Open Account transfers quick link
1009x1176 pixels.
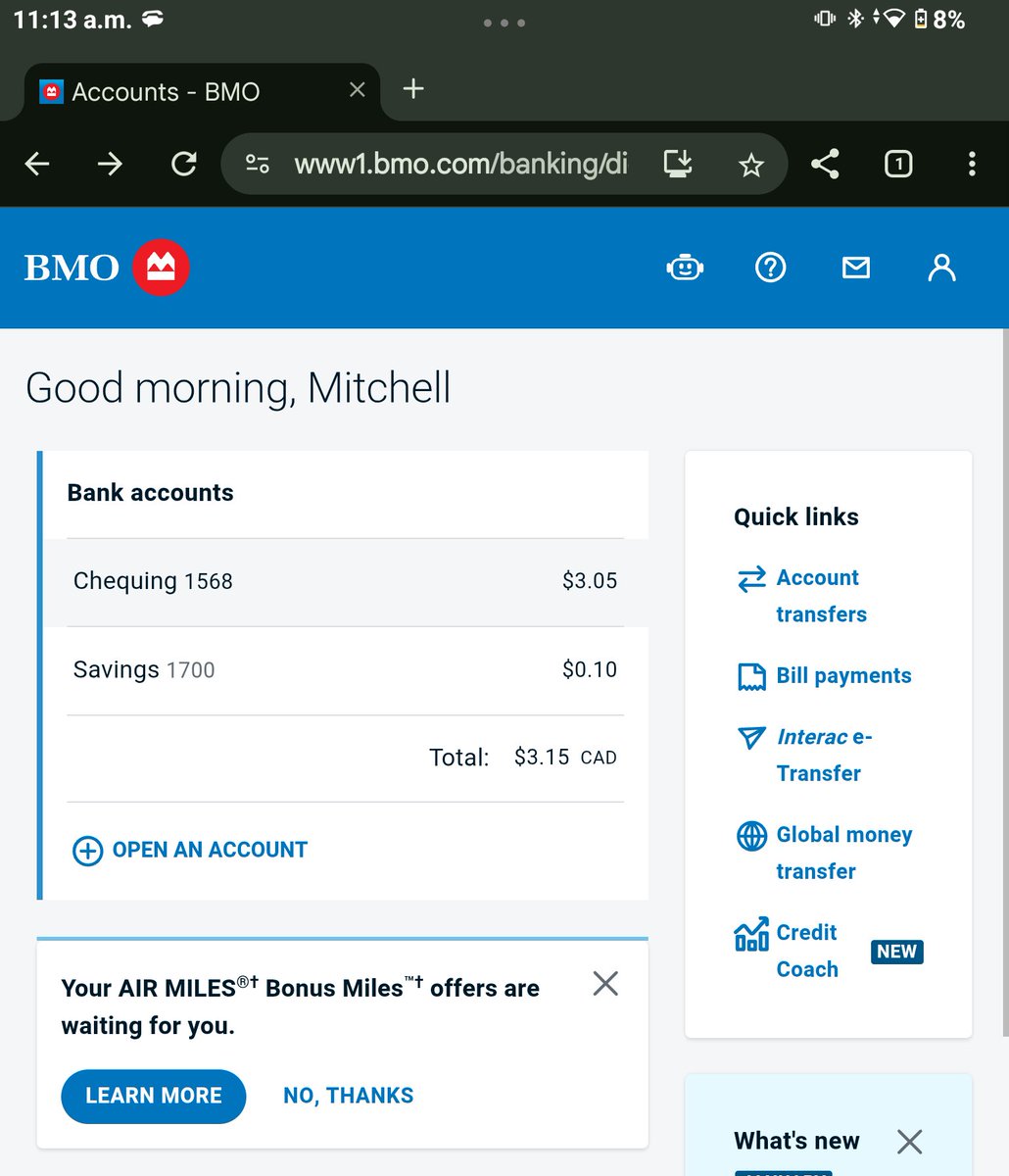pos(822,596)
